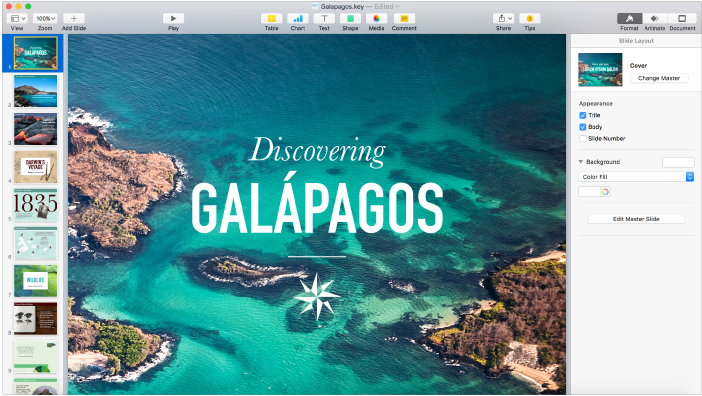Switch to the Format inspector

[x=629, y=18]
